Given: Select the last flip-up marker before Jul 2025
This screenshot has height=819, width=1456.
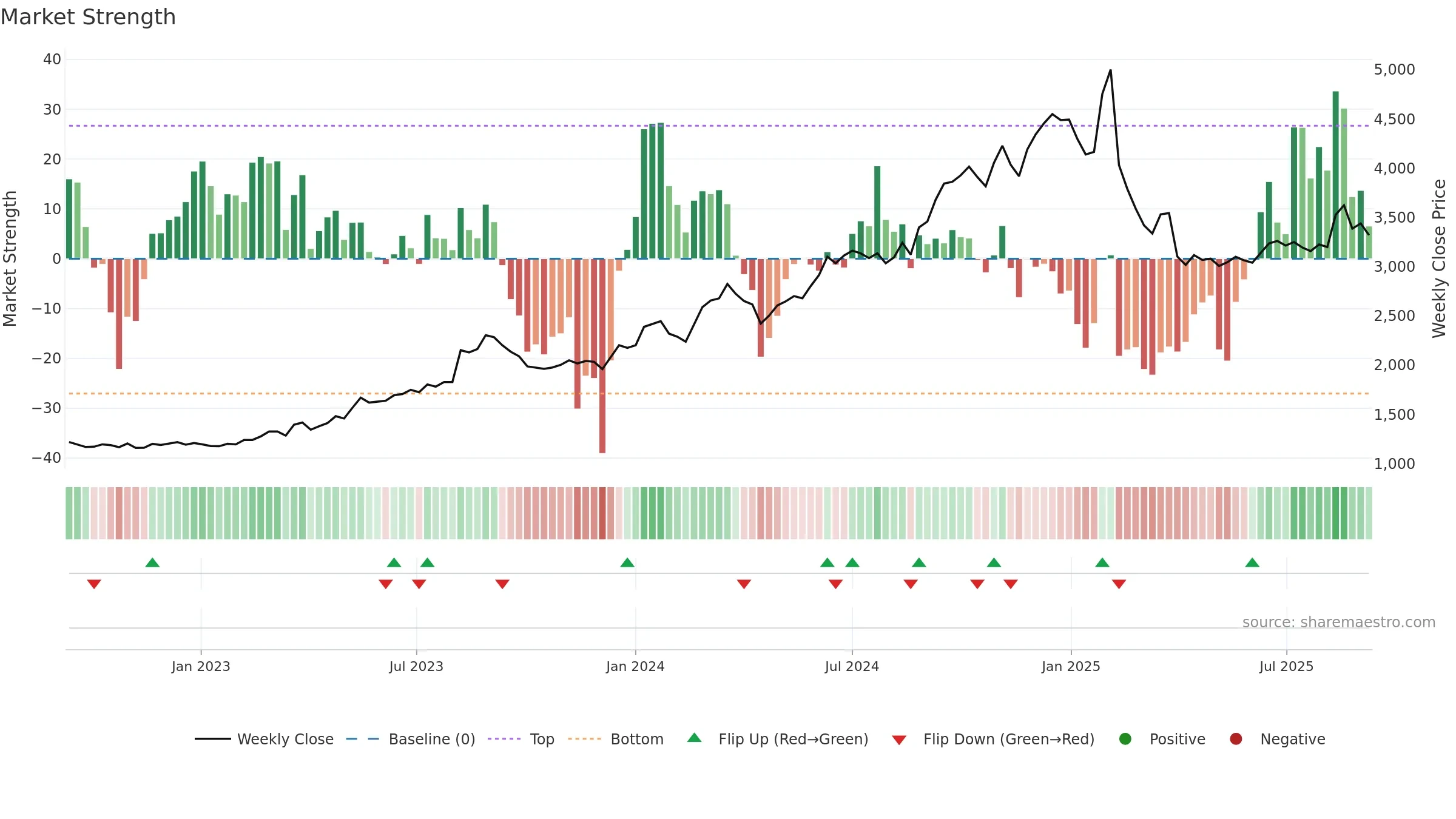Looking at the screenshot, I should click(1252, 562).
